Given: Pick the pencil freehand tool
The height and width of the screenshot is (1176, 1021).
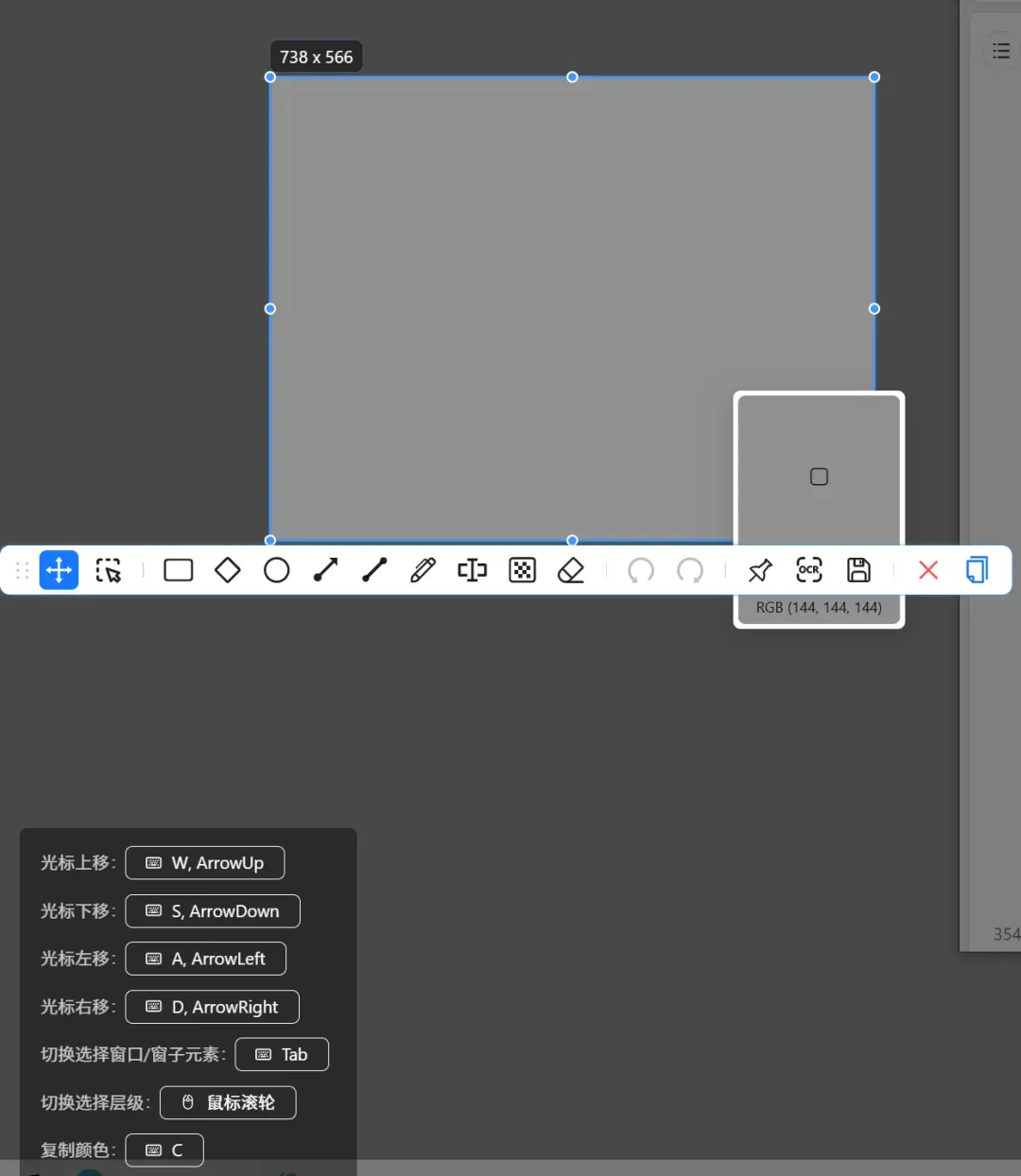Looking at the screenshot, I should click(424, 570).
